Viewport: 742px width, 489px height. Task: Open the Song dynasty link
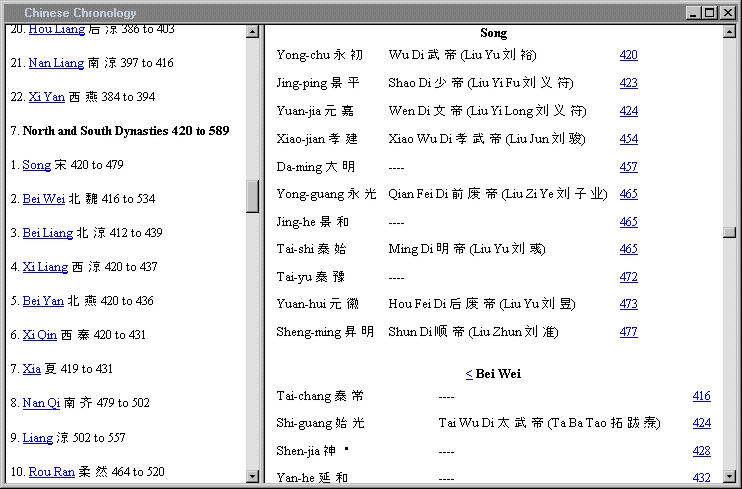[x=36, y=165]
